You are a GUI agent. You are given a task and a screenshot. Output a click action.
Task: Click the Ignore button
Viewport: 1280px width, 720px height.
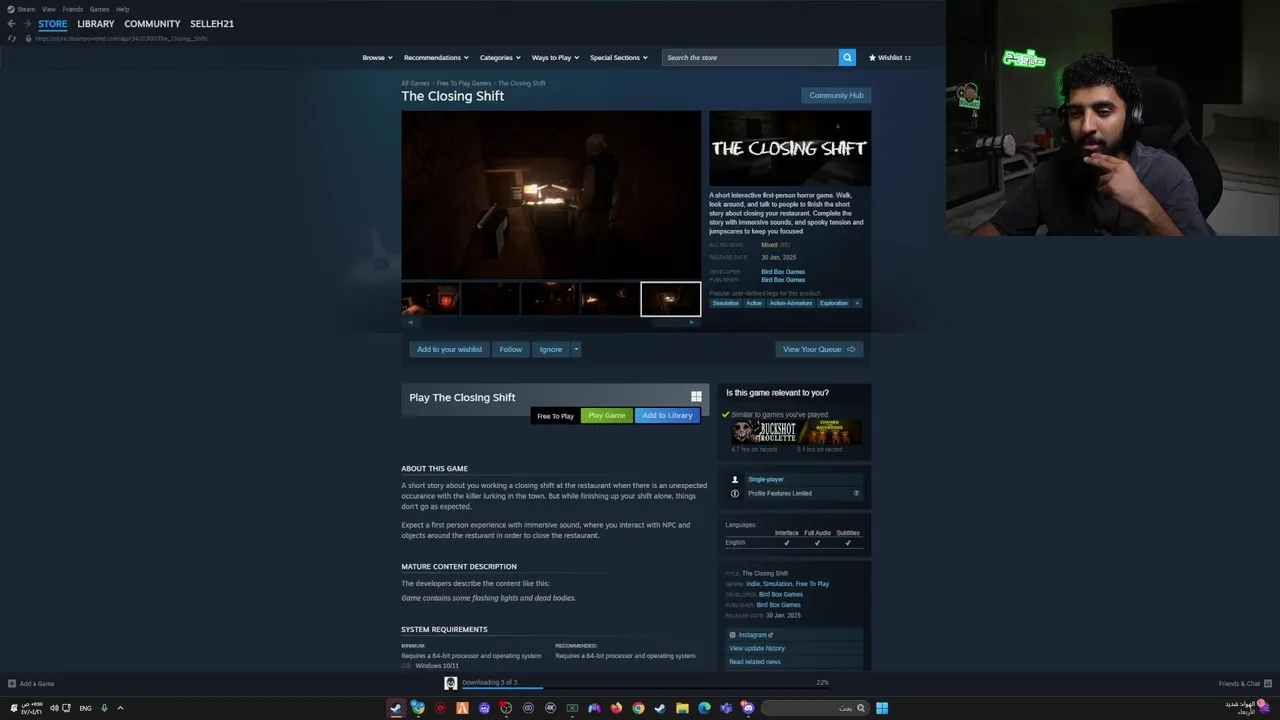point(551,349)
